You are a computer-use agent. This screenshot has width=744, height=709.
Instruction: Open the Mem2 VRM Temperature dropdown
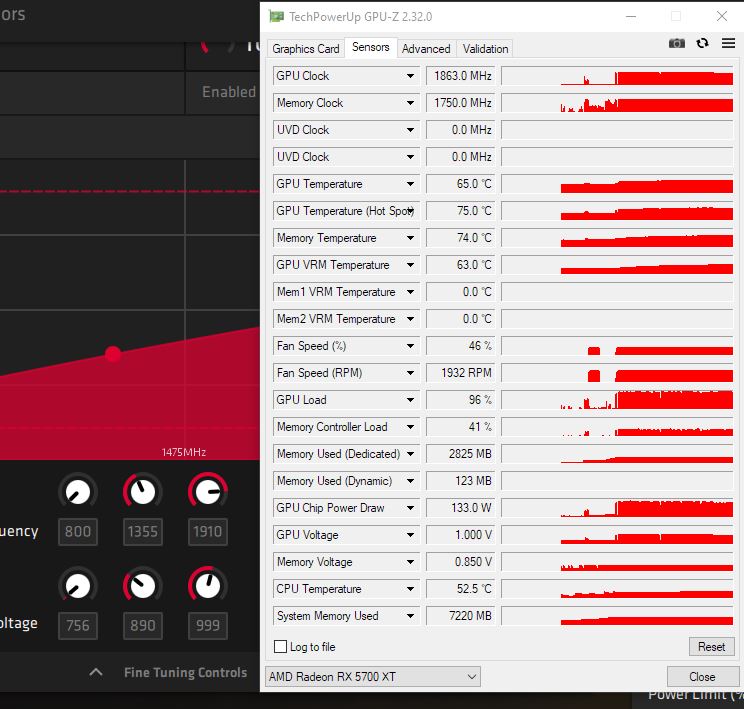coord(410,319)
